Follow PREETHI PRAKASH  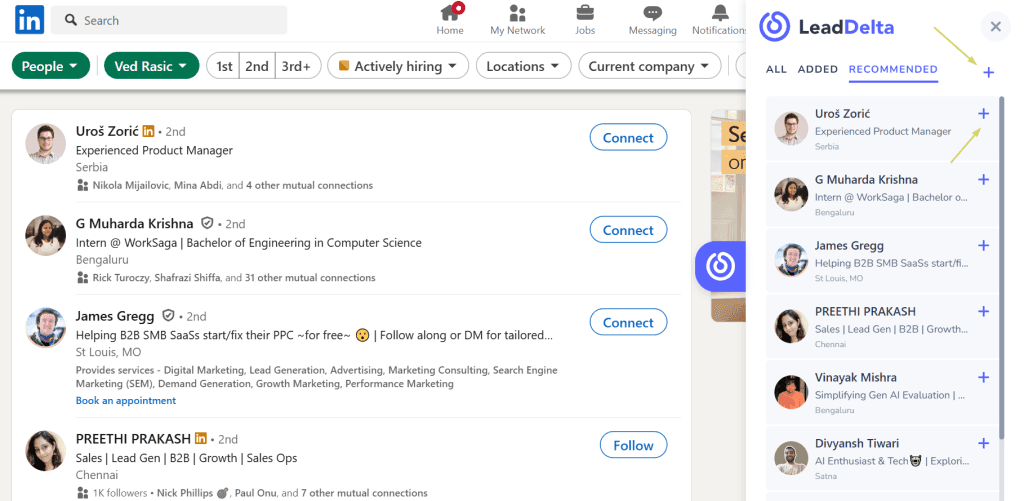(x=633, y=445)
